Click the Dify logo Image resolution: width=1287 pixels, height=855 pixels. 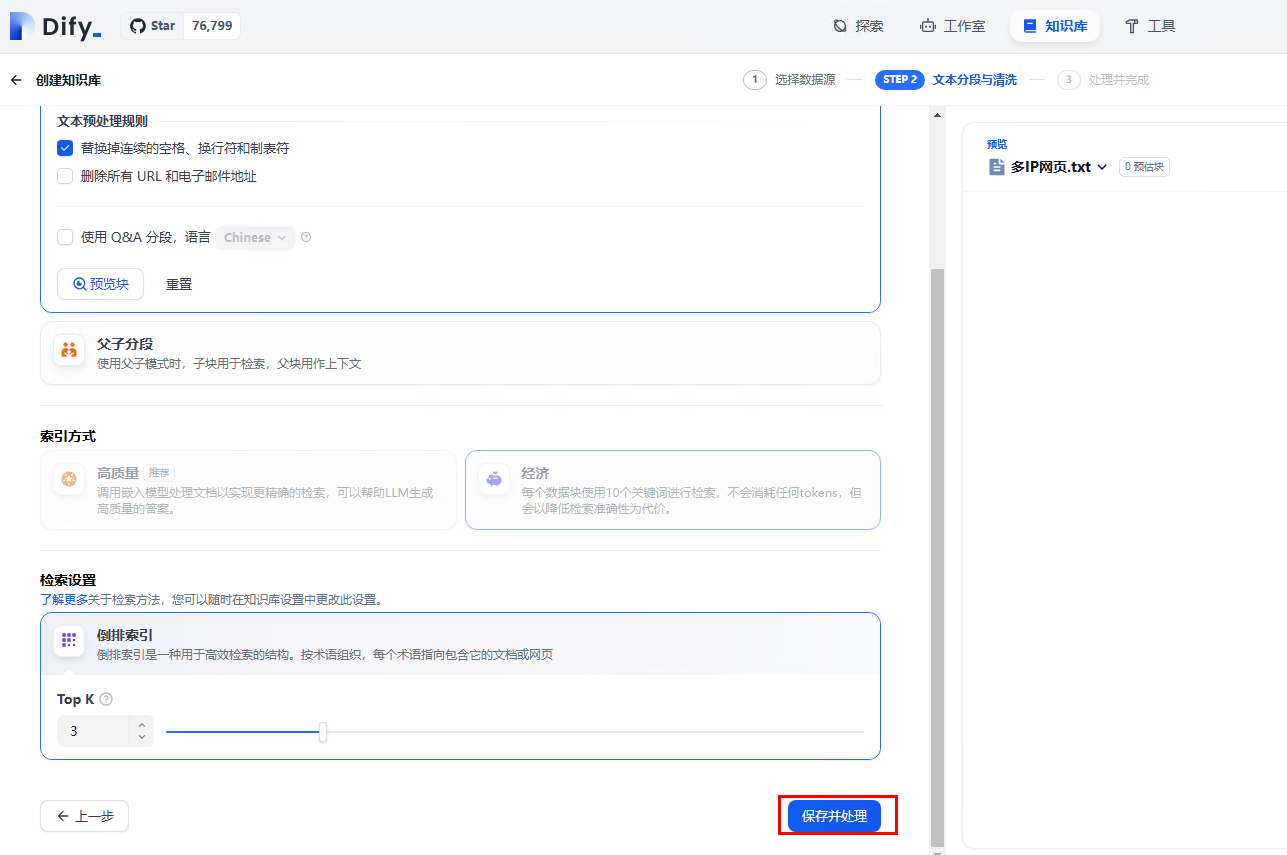coord(56,26)
